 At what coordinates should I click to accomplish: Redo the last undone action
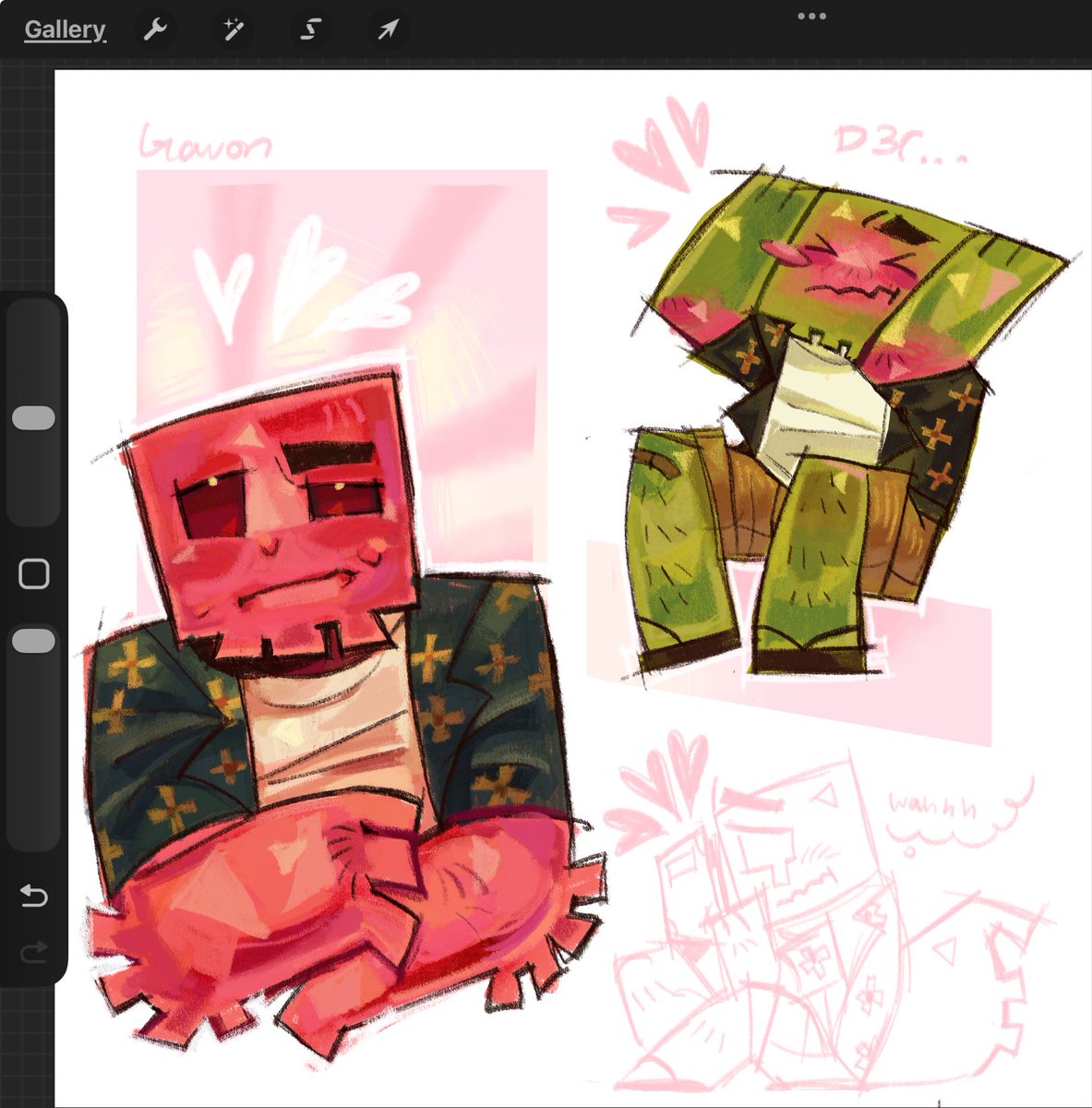pos(33,951)
